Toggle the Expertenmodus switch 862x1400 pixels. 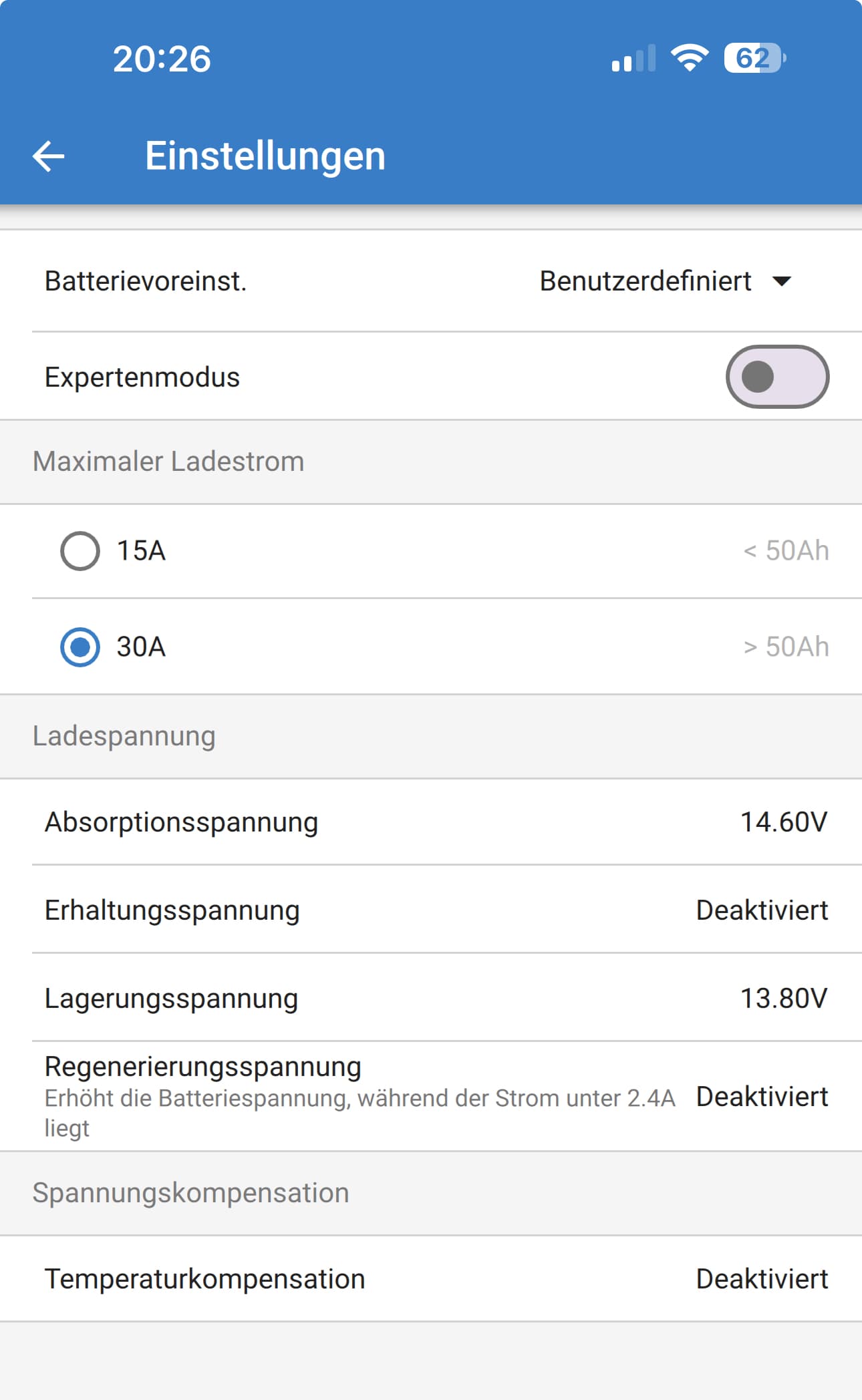(777, 377)
